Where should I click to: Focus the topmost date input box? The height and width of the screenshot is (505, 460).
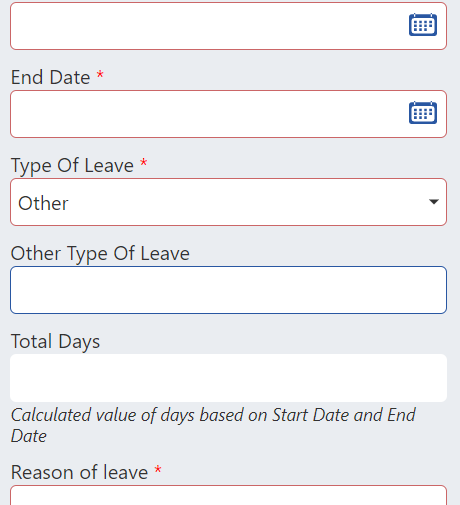(x=228, y=26)
